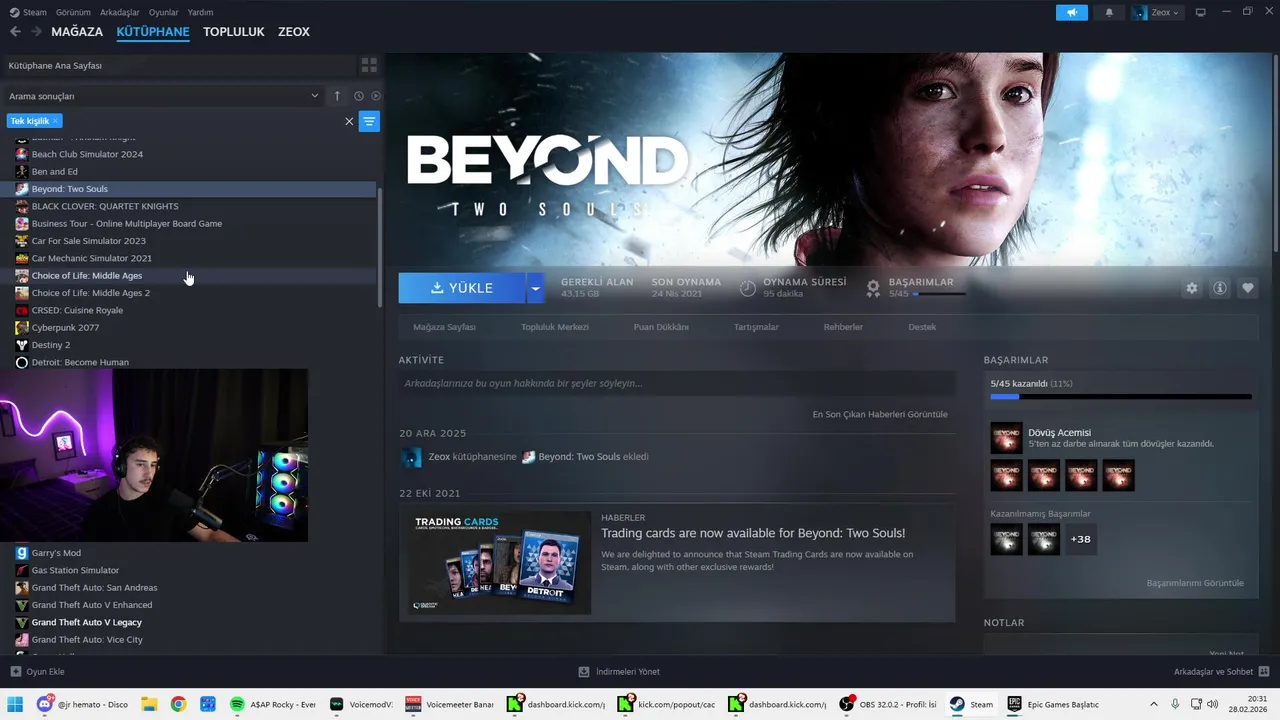Click the achievements progress bar
This screenshot has height=720, width=1280.
(x=1121, y=397)
